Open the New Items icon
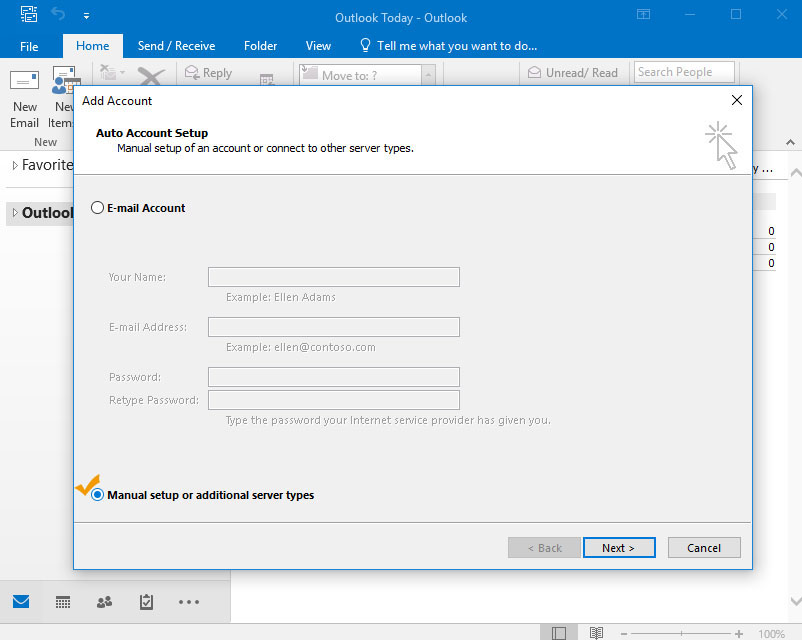Viewport: 802px width, 640px height. coord(66,80)
